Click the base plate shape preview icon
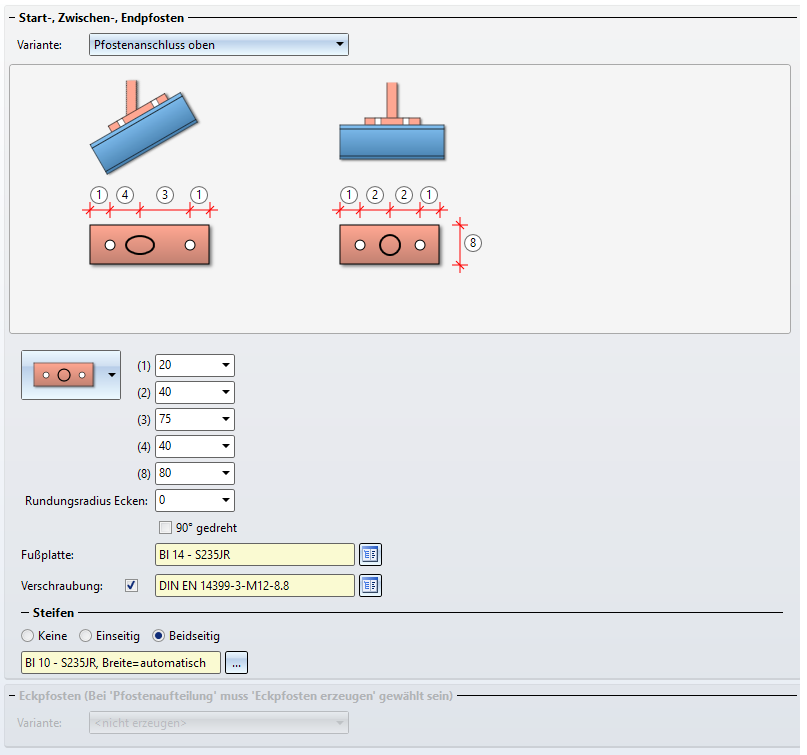The image size is (807, 755). 63,374
